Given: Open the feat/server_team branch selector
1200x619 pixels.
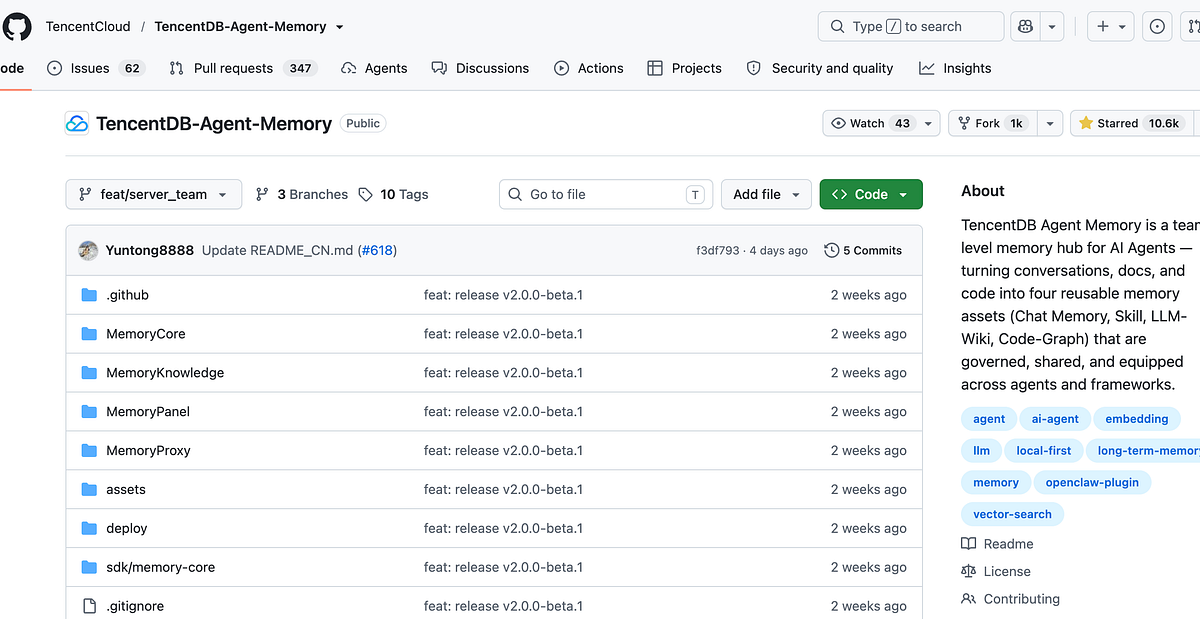Looking at the screenshot, I should click(154, 194).
